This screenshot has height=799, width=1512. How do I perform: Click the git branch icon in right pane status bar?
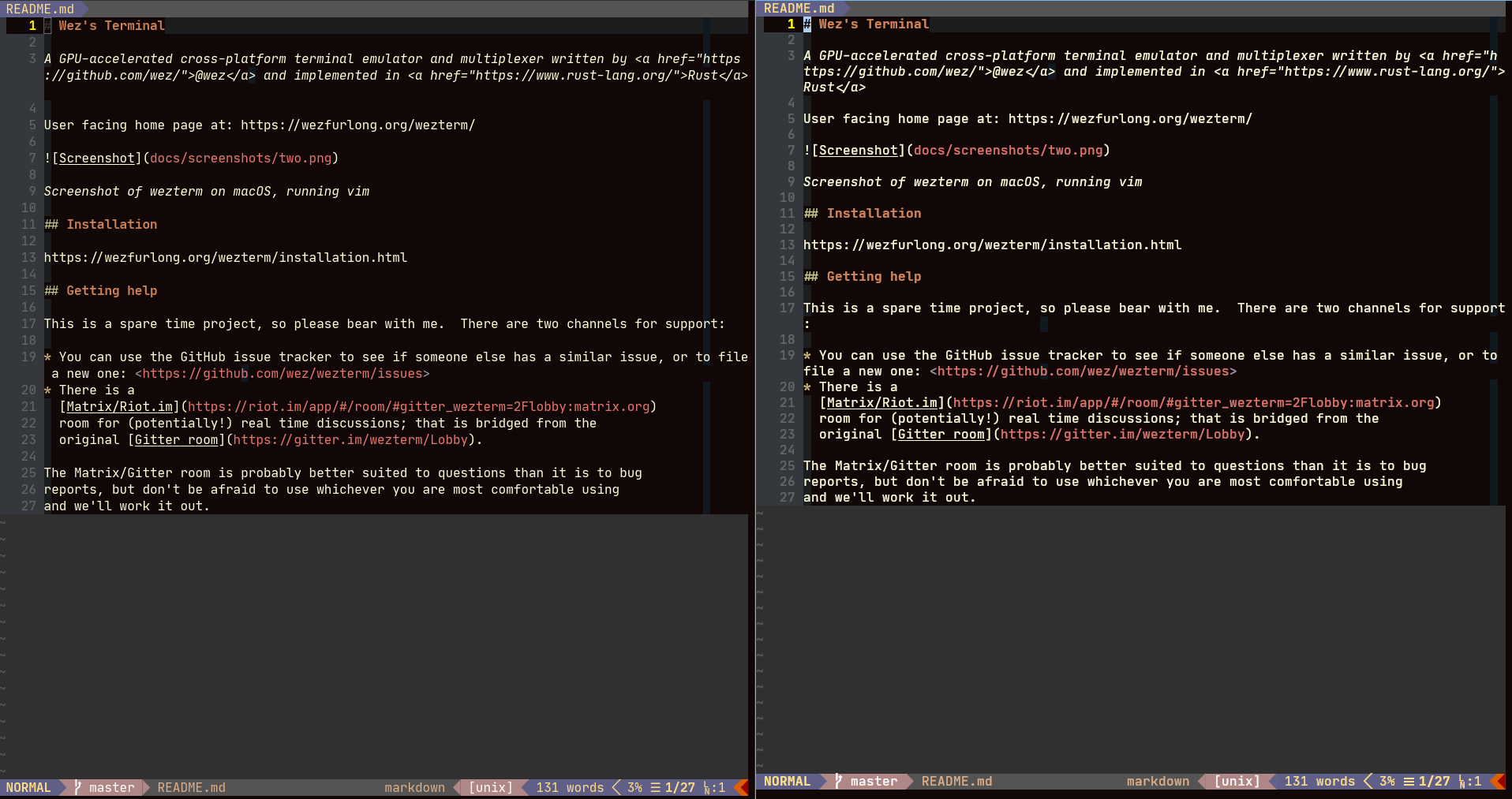click(x=839, y=781)
